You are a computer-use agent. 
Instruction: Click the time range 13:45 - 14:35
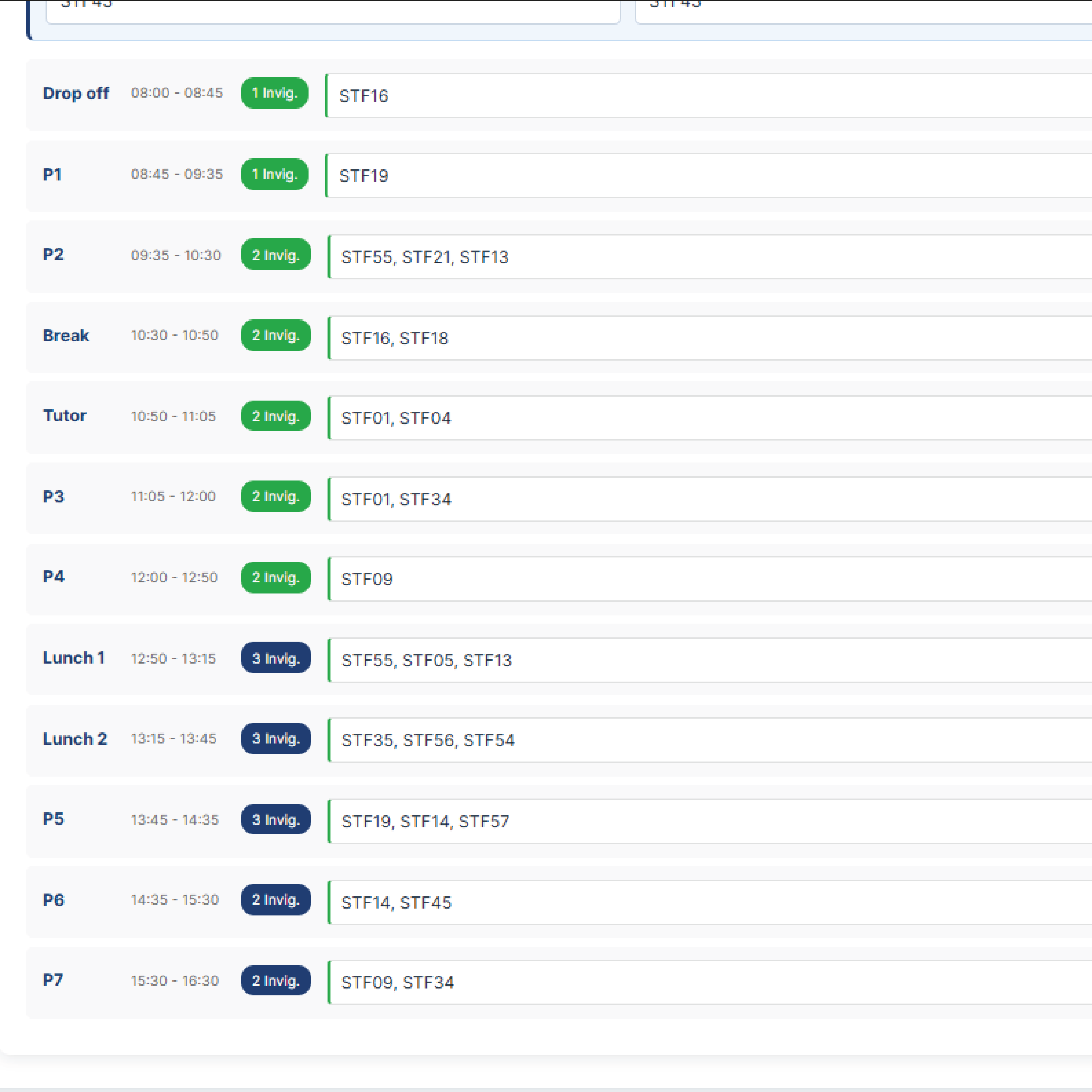[175, 820]
